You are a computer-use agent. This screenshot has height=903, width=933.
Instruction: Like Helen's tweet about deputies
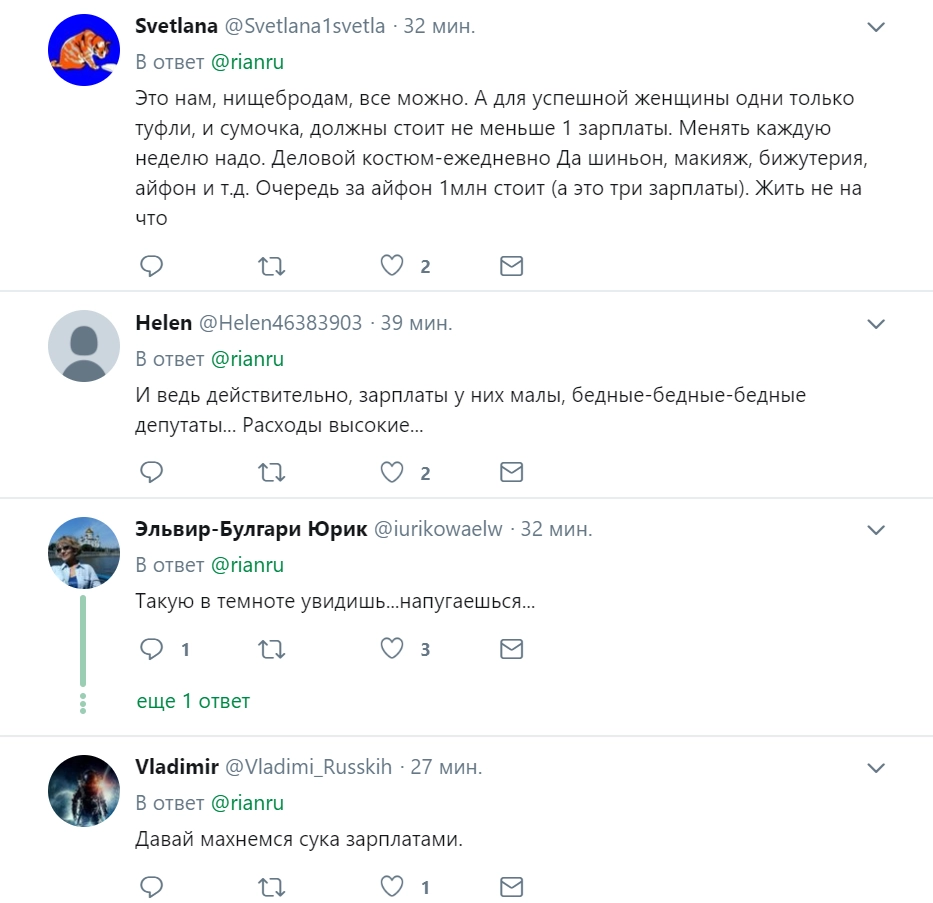pos(392,472)
